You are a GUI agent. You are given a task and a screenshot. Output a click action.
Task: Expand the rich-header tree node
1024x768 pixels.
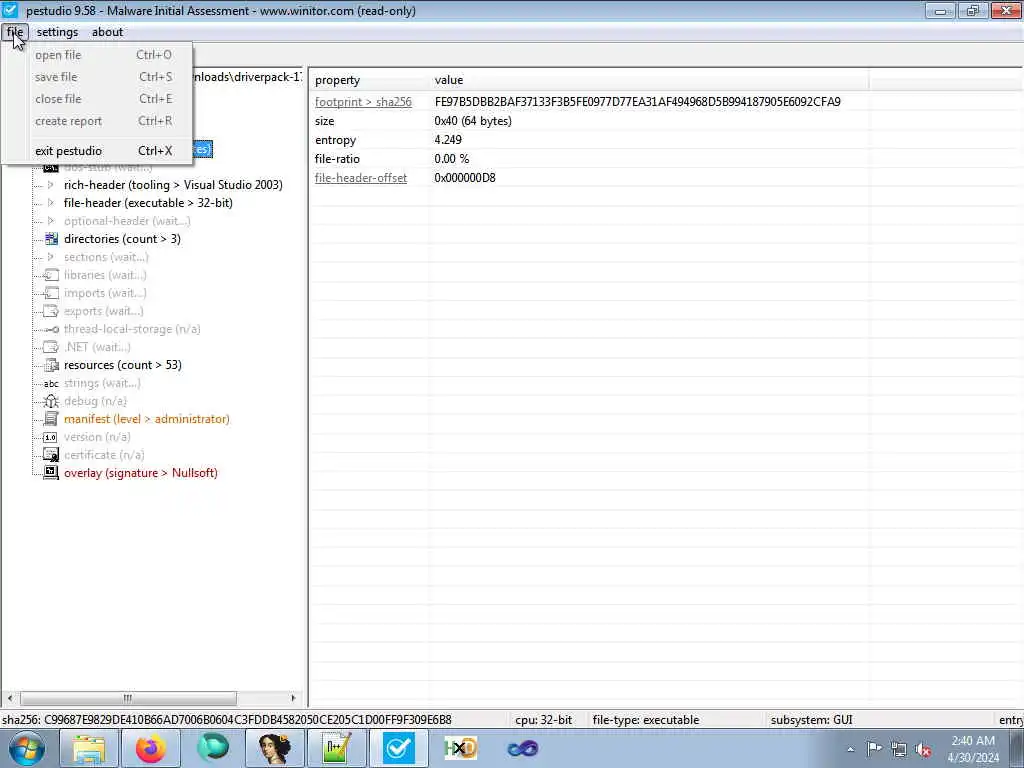pos(51,185)
